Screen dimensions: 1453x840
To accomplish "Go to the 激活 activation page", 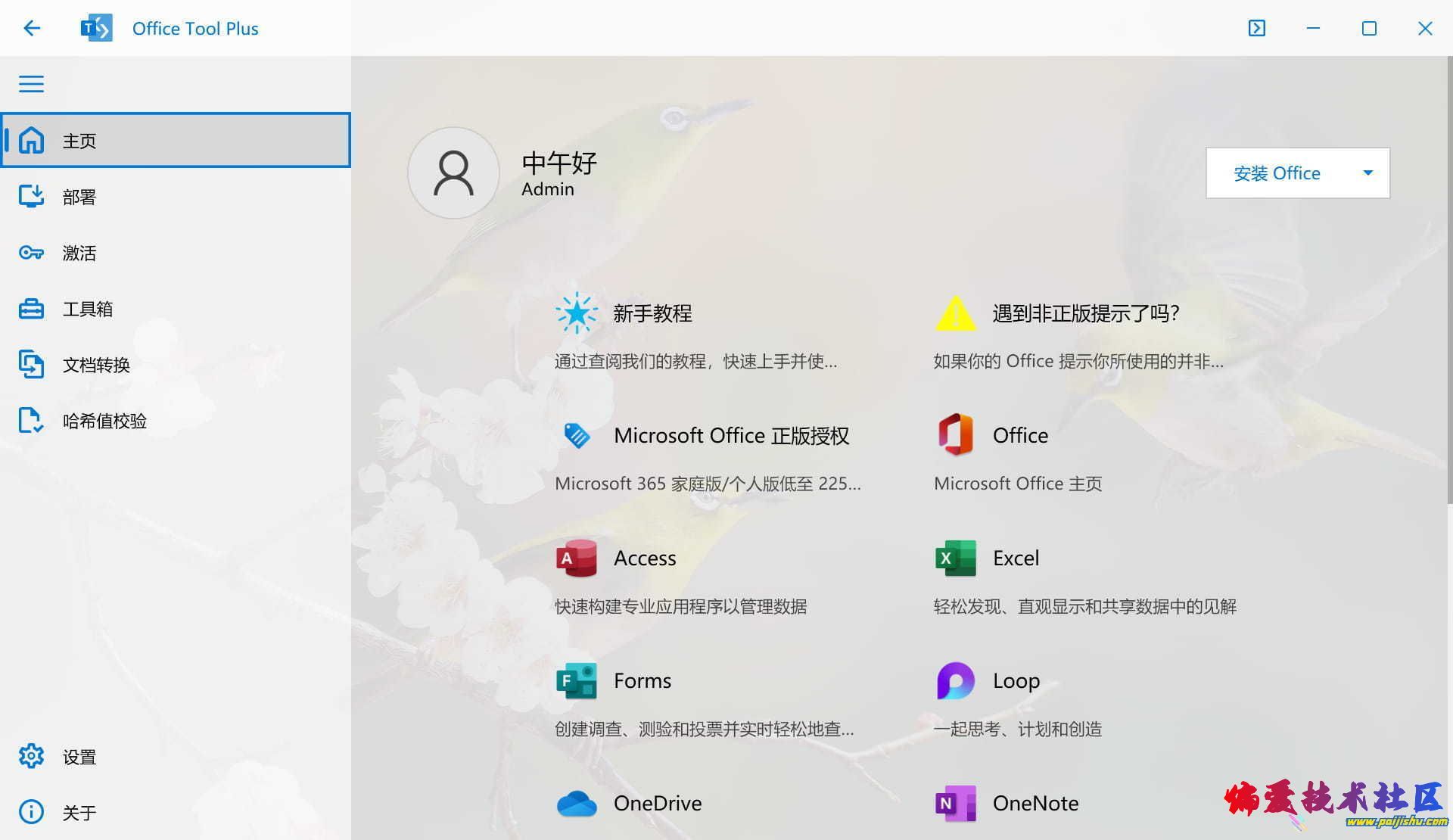I will pyautogui.click(x=176, y=253).
